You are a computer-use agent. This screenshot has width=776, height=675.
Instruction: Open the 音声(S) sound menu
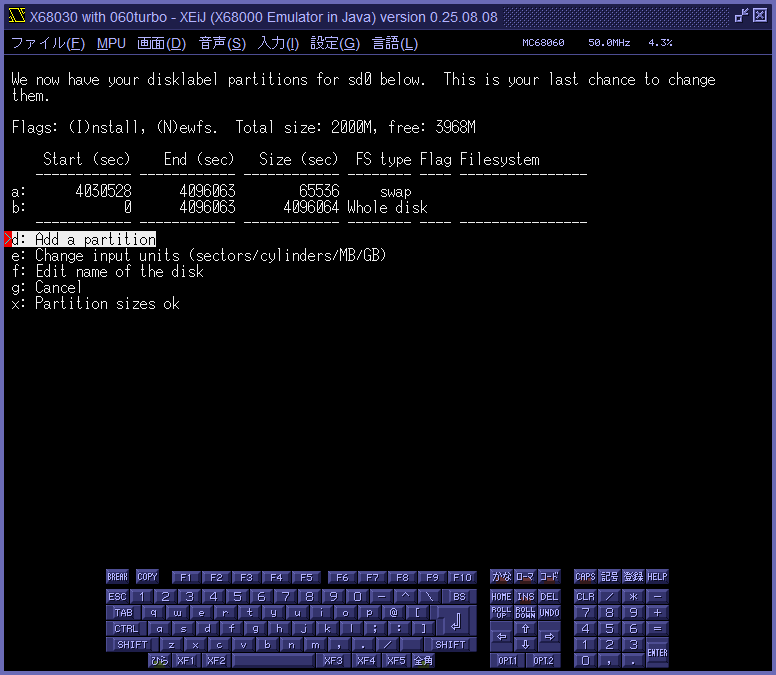(222, 44)
